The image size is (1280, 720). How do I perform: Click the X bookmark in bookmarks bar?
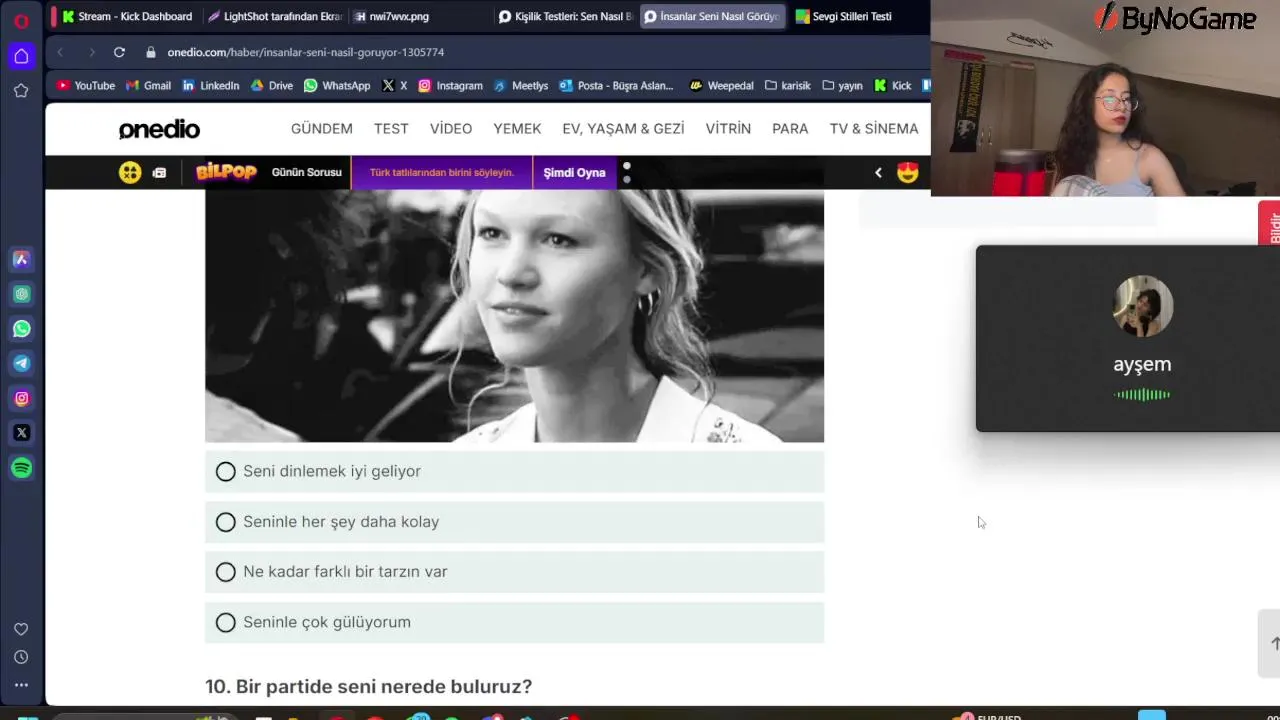[394, 86]
